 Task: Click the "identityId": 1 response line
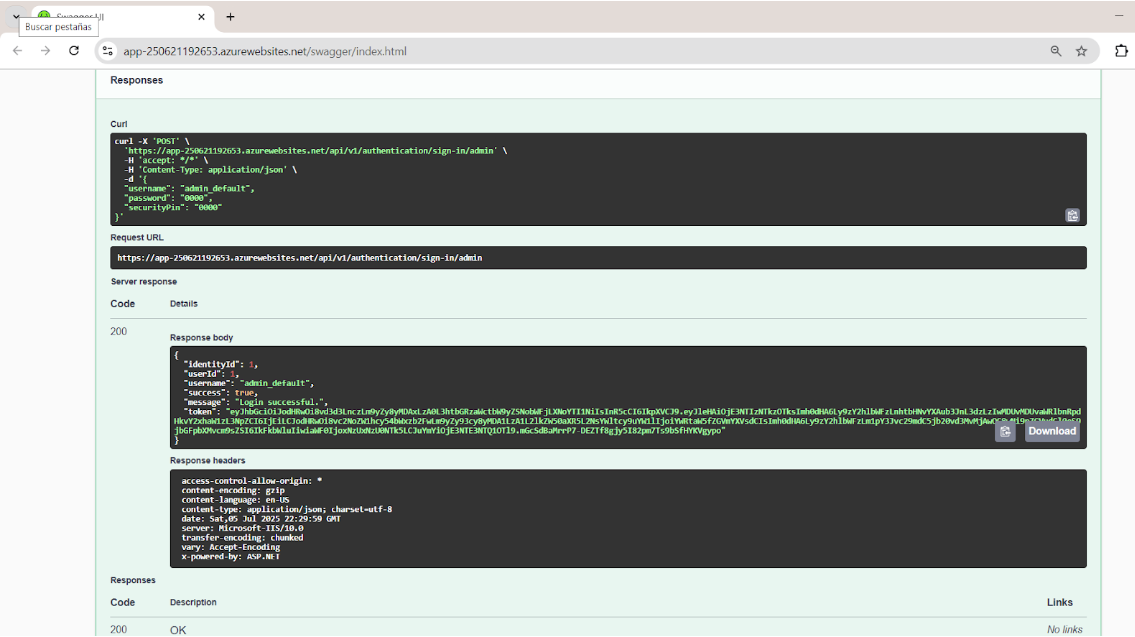point(220,364)
